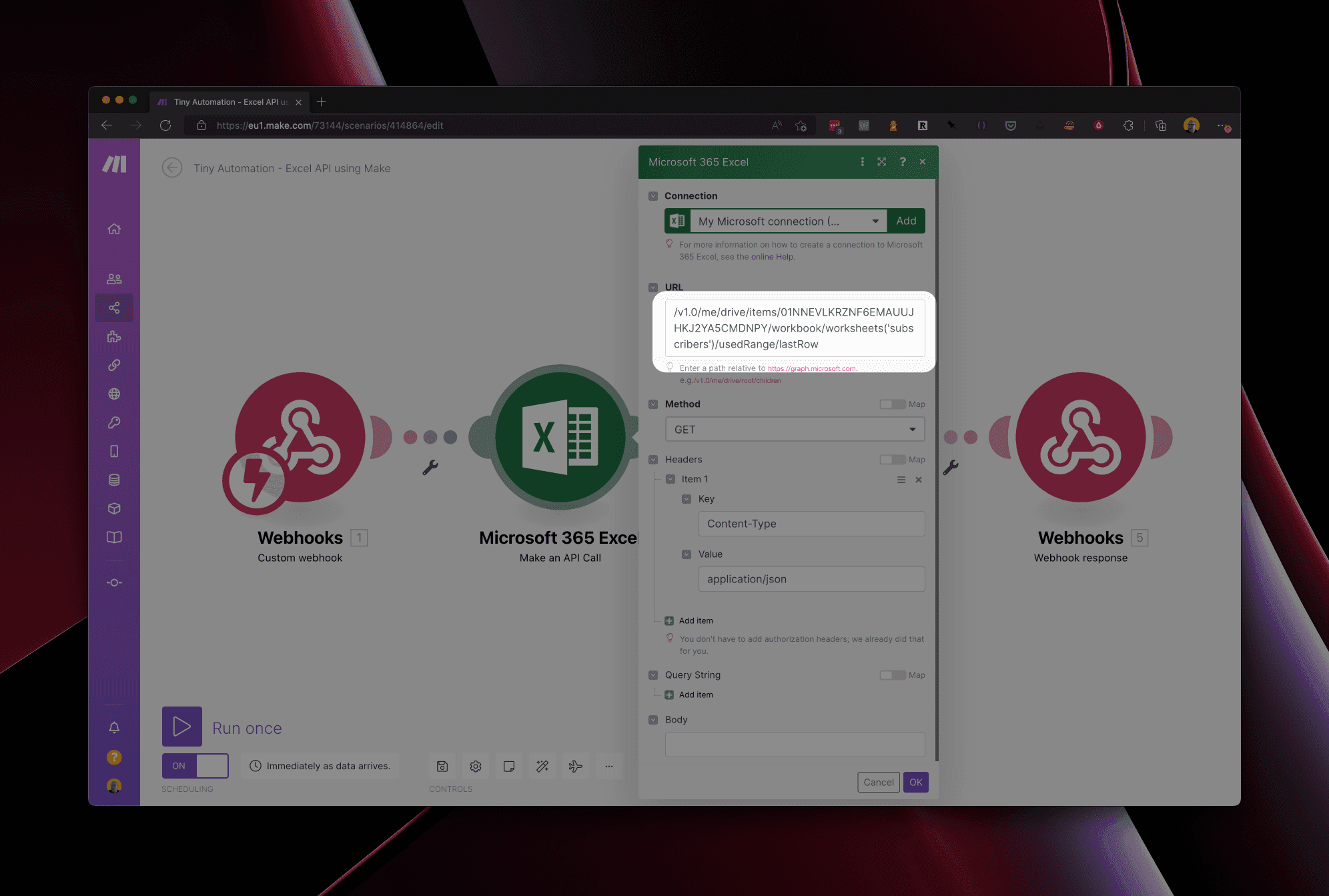1329x896 pixels.
Task: Open Keys icon in sidebar
Action: (x=114, y=422)
